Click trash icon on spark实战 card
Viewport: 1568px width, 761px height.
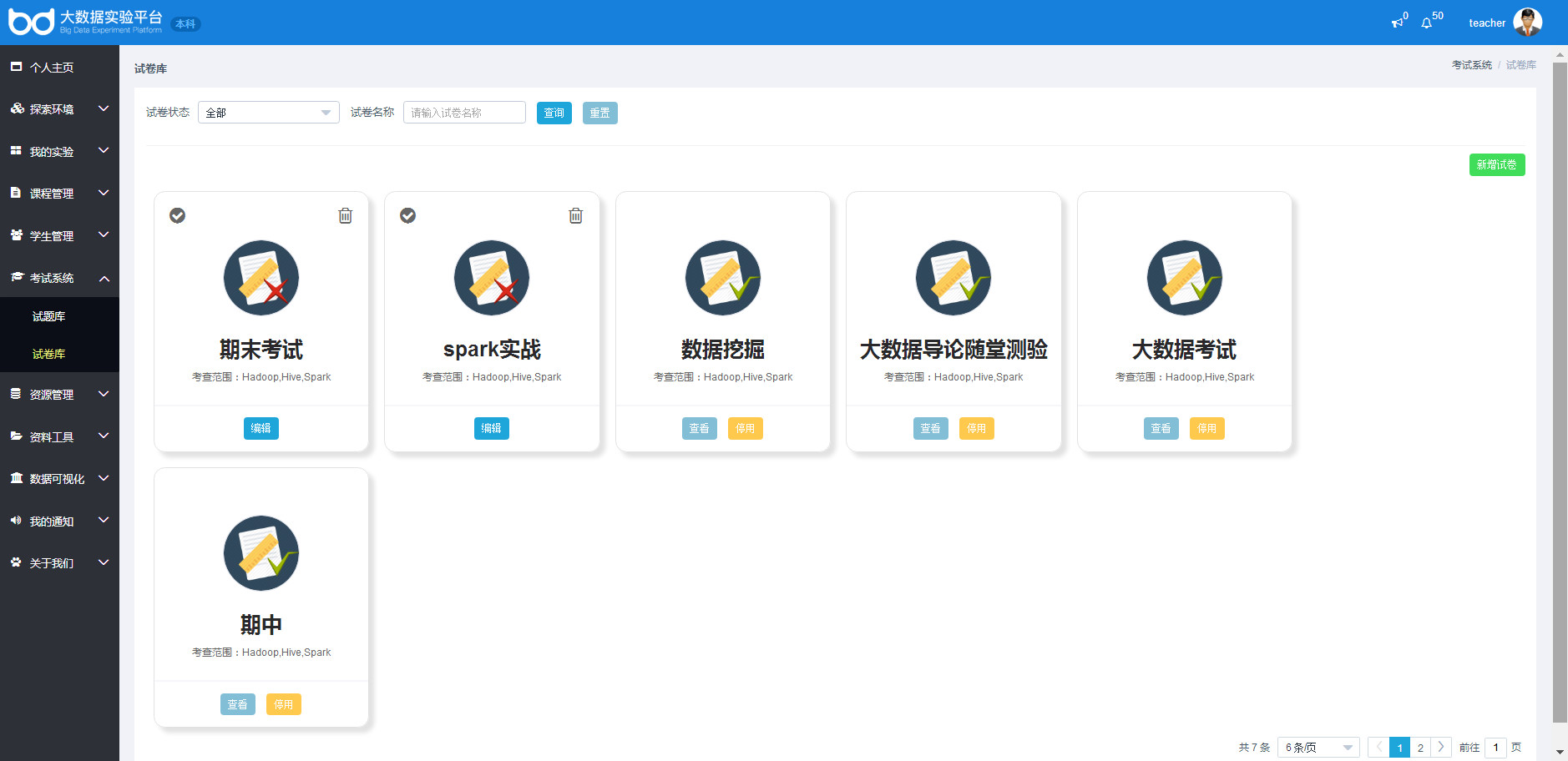click(575, 216)
